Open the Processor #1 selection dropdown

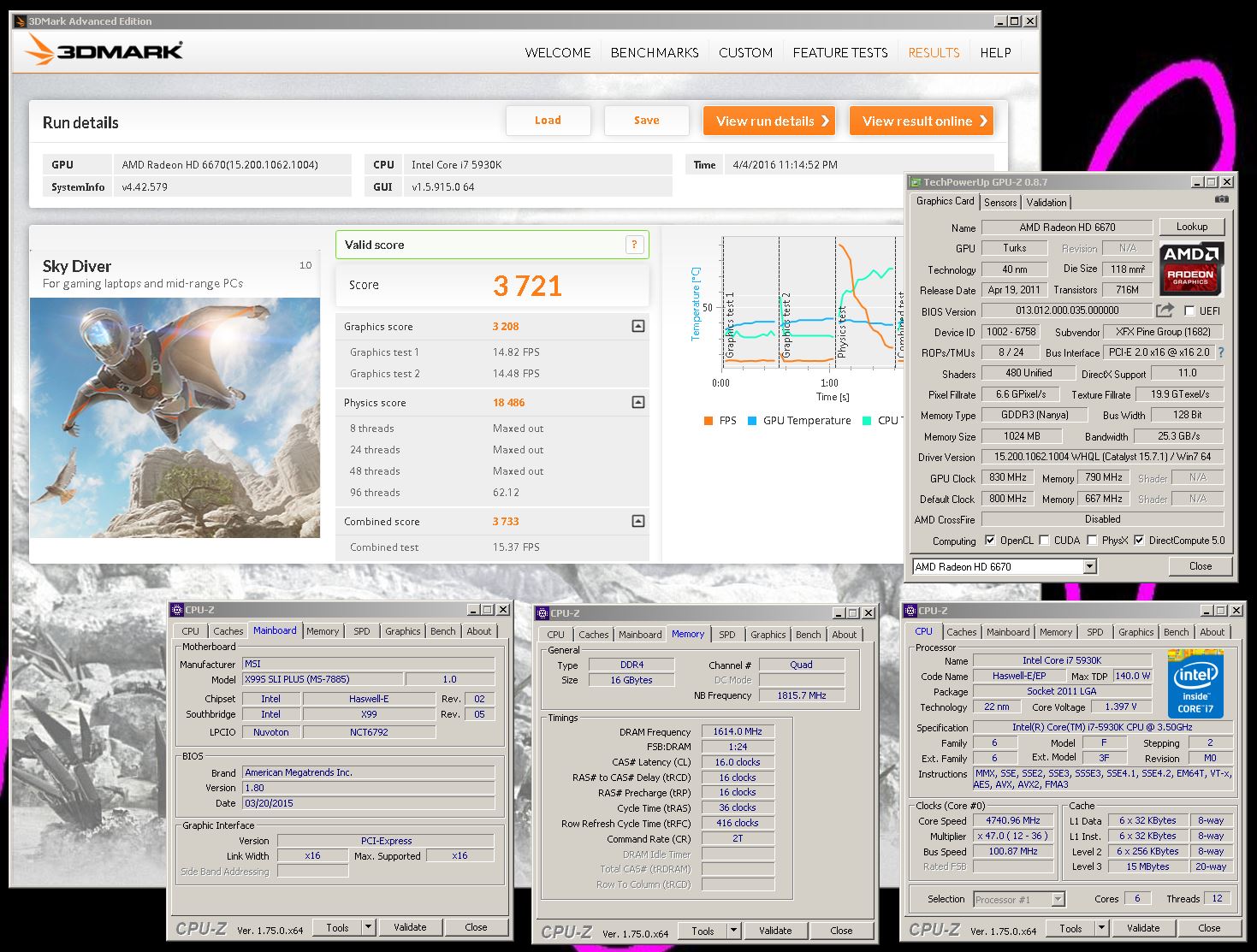1058,899
